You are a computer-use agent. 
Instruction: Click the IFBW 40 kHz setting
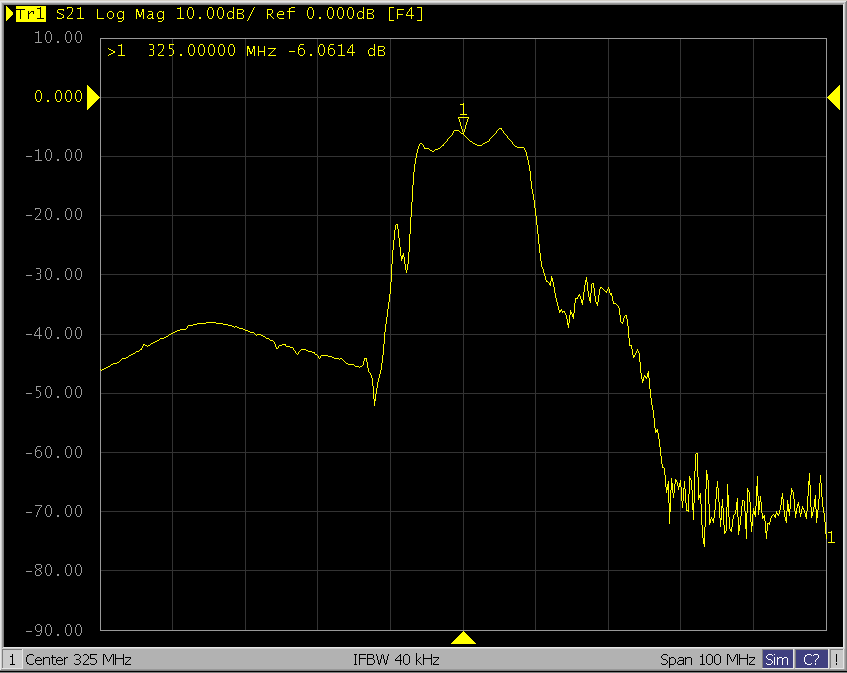[x=396, y=660]
